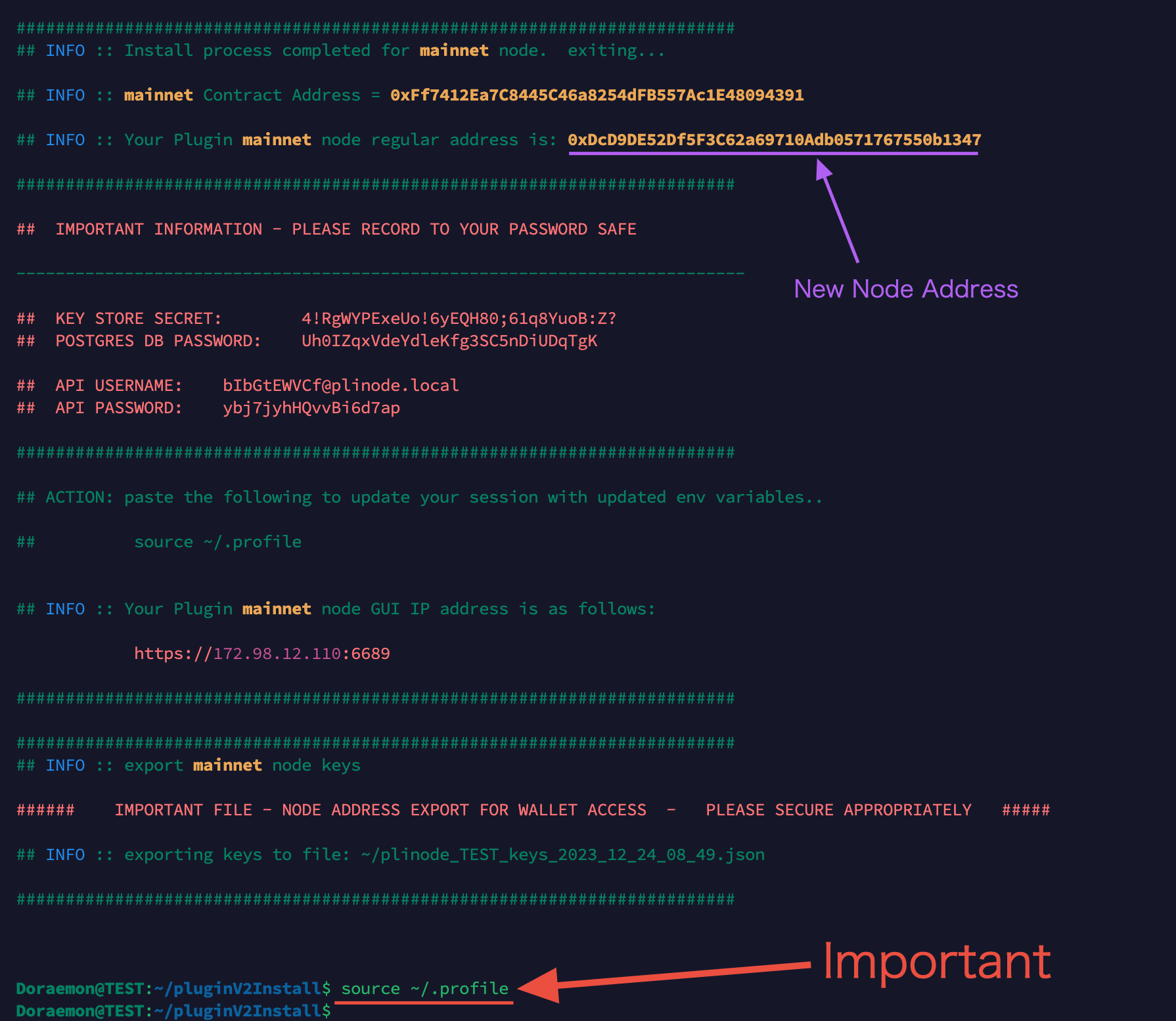This screenshot has width=1176, height=1021.
Task: Select the suggested source ~/.profile action line
Action: 217,541
